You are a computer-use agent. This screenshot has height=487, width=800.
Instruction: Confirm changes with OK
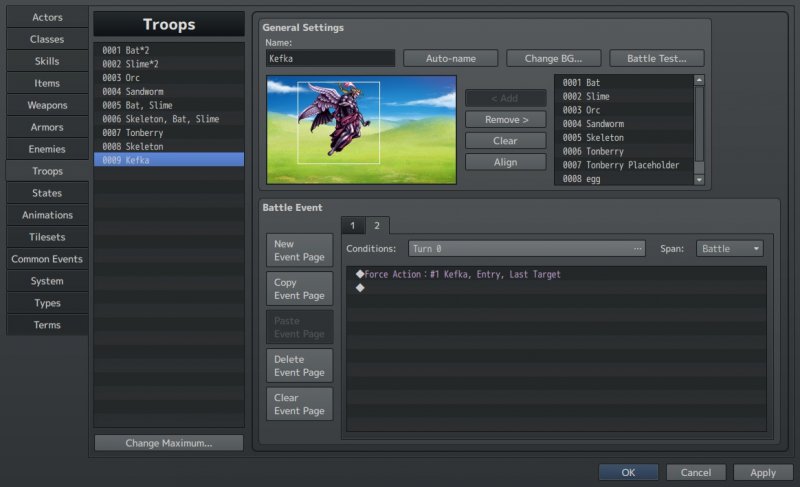point(628,472)
